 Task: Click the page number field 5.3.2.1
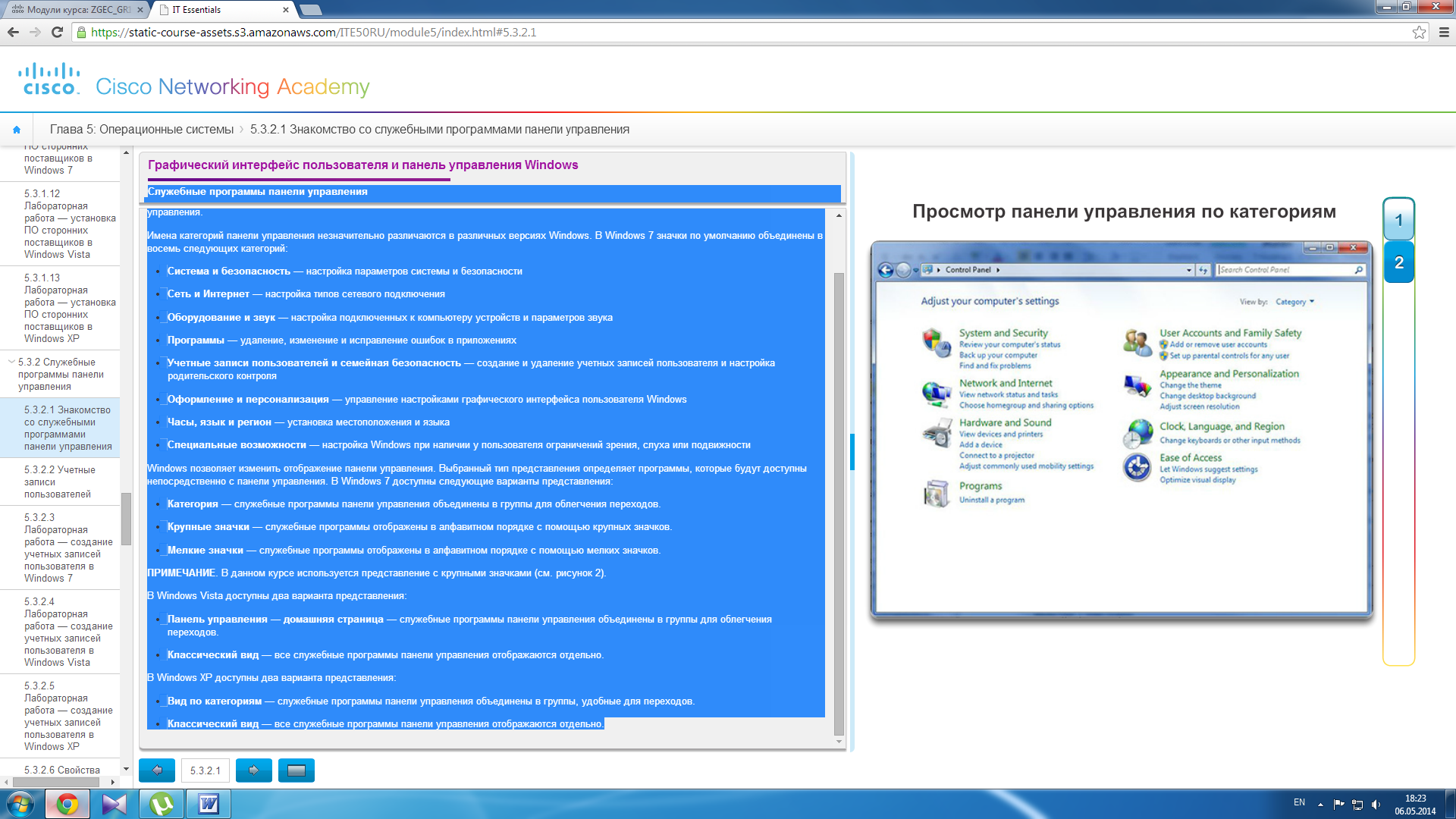pyautogui.click(x=206, y=770)
